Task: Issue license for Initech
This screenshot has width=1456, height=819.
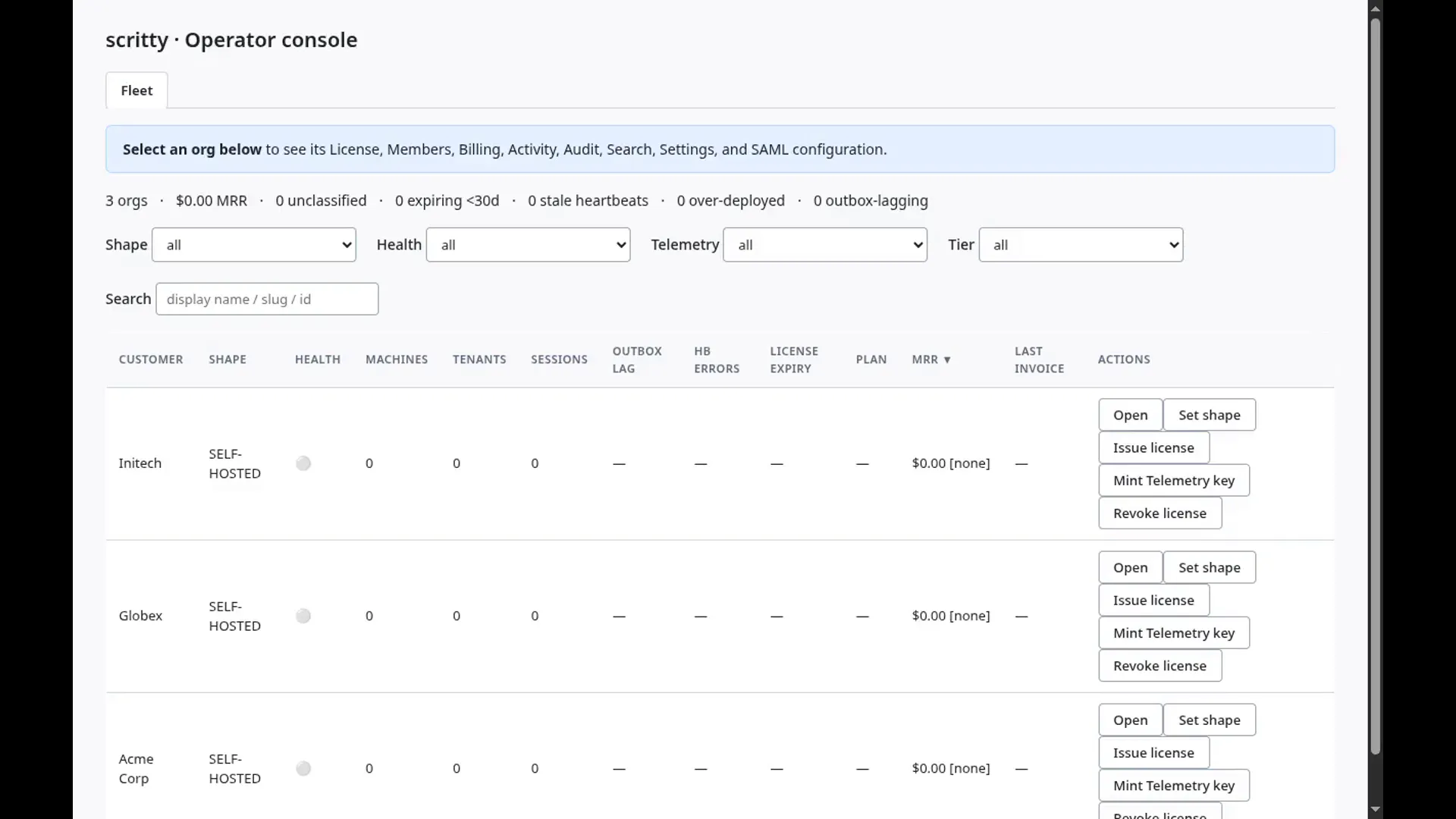Action: (1153, 447)
